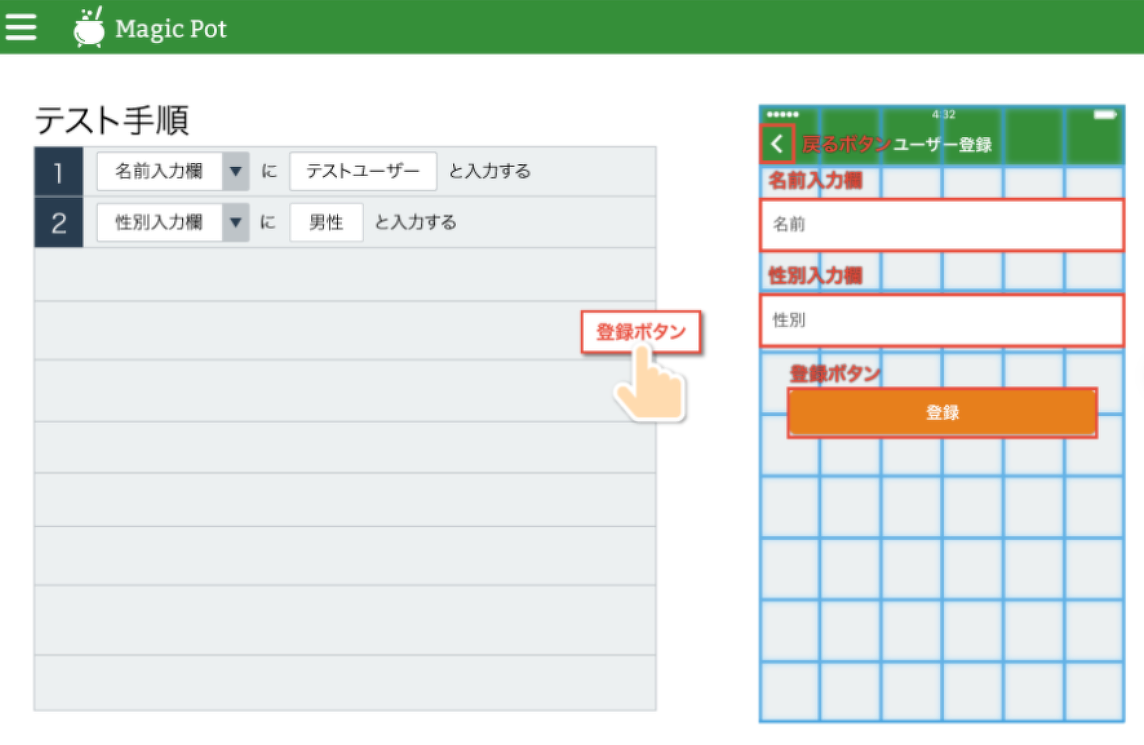Select the ユーザー登録 screen title bar
The width and height of the screenshot is (1144, 745).
pyautogui.click(x=944, y=141)
